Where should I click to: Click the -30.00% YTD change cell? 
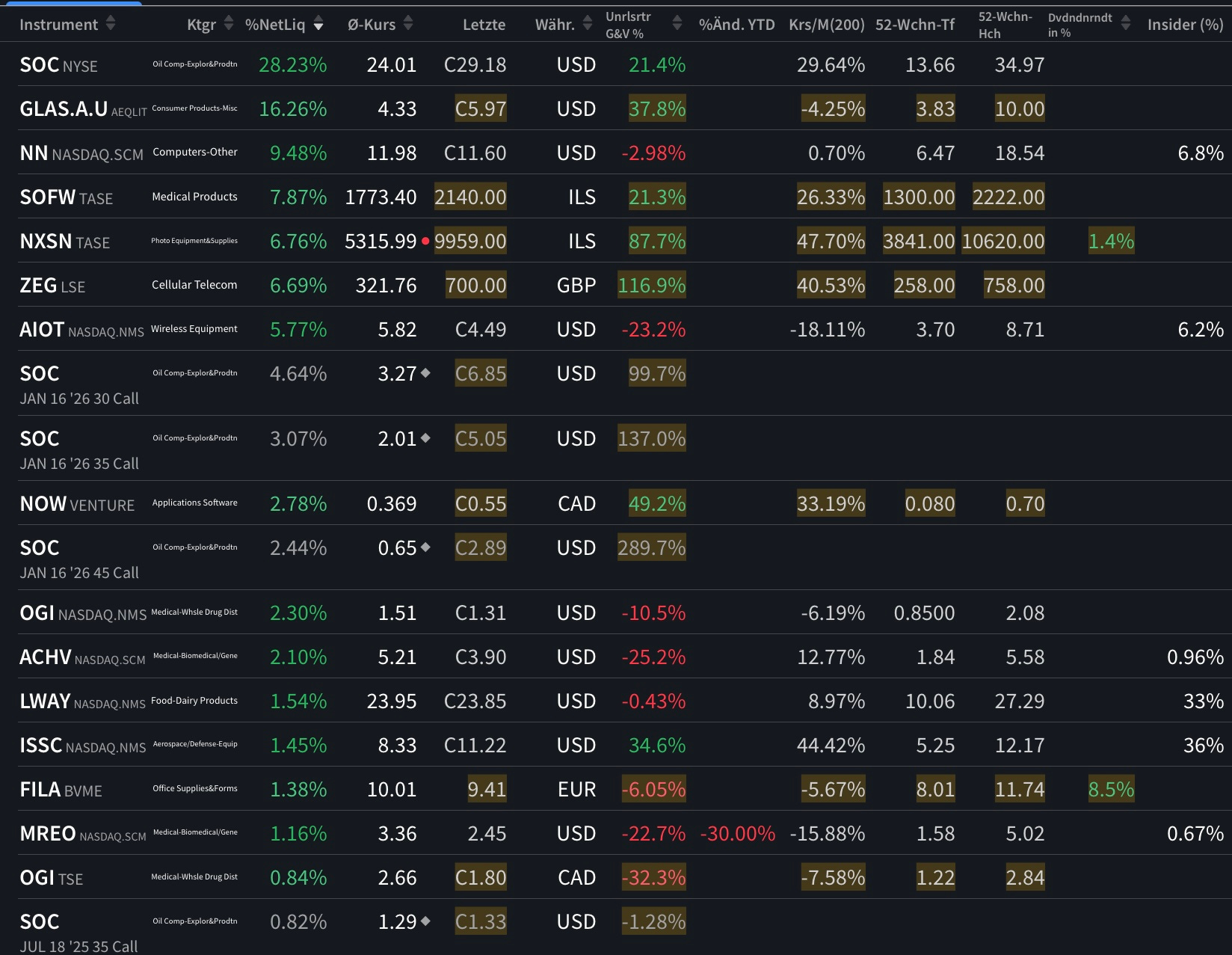pyautogui.click(x=737, y=834)
